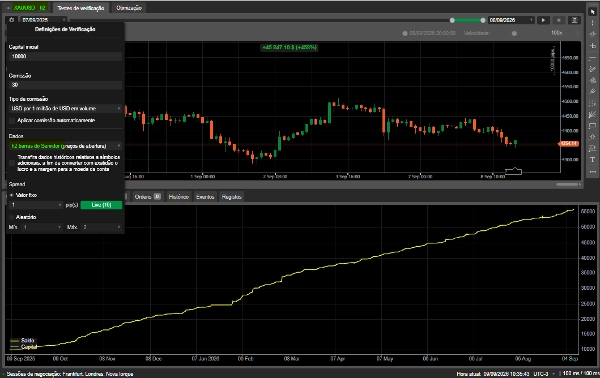Click the Hora atual clock in status bar
This screenshot has width=600, height=378.
coord(493,374)
